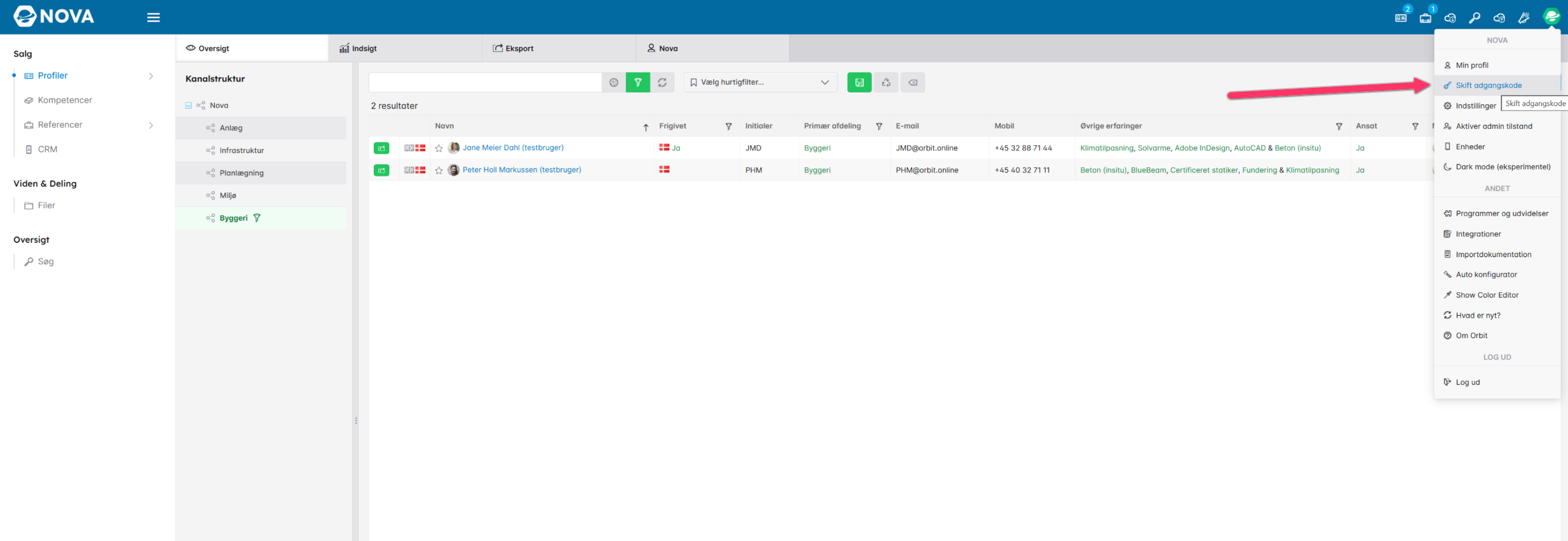The image size is (1568, 541).
Task: Open the Frigivet column filter
Action: 729,126
